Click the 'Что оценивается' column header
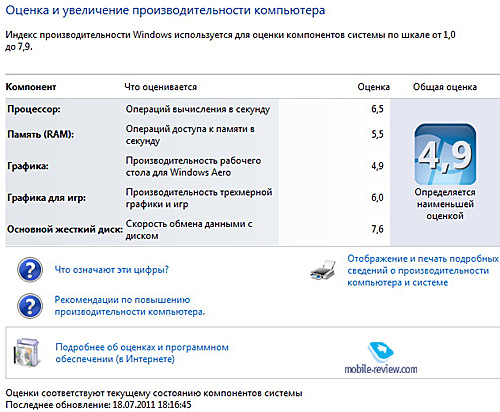Screen dimensions: 500x412 coord(161,87)
